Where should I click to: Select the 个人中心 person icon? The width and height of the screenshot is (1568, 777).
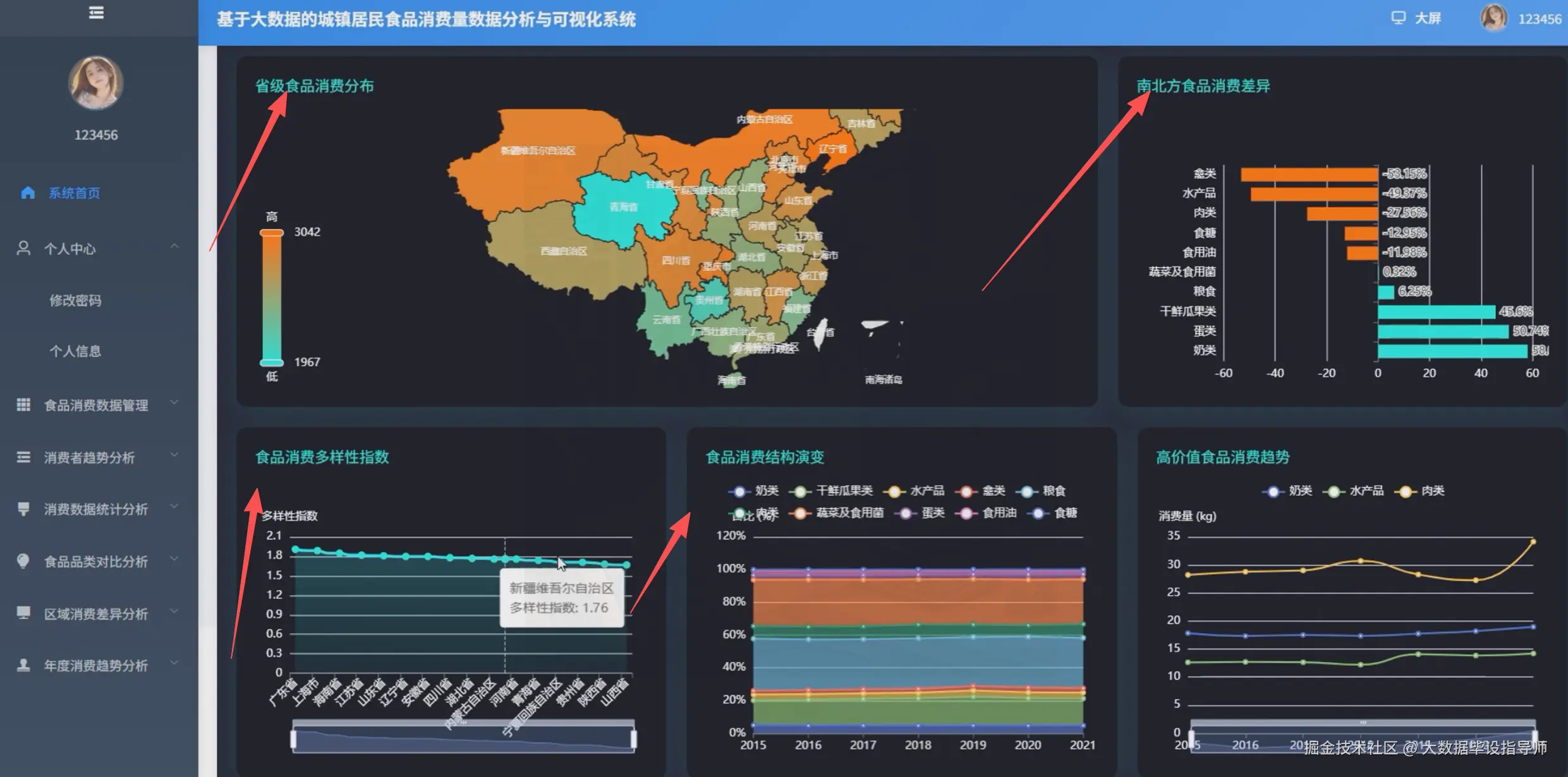pos(24,248)
